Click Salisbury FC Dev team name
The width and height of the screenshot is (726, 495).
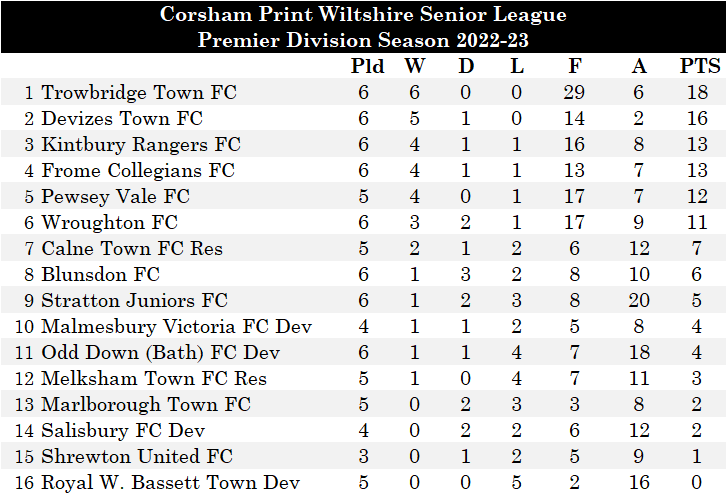(123, 431)
